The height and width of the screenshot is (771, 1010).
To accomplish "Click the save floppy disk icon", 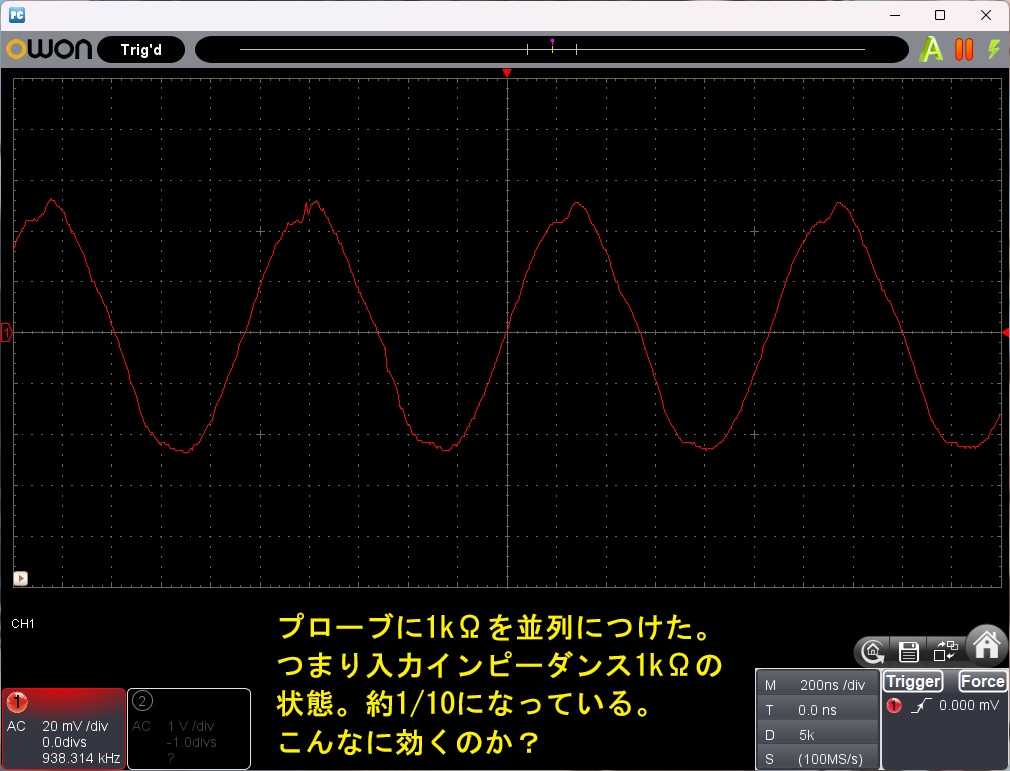I will tap(908, 652).
